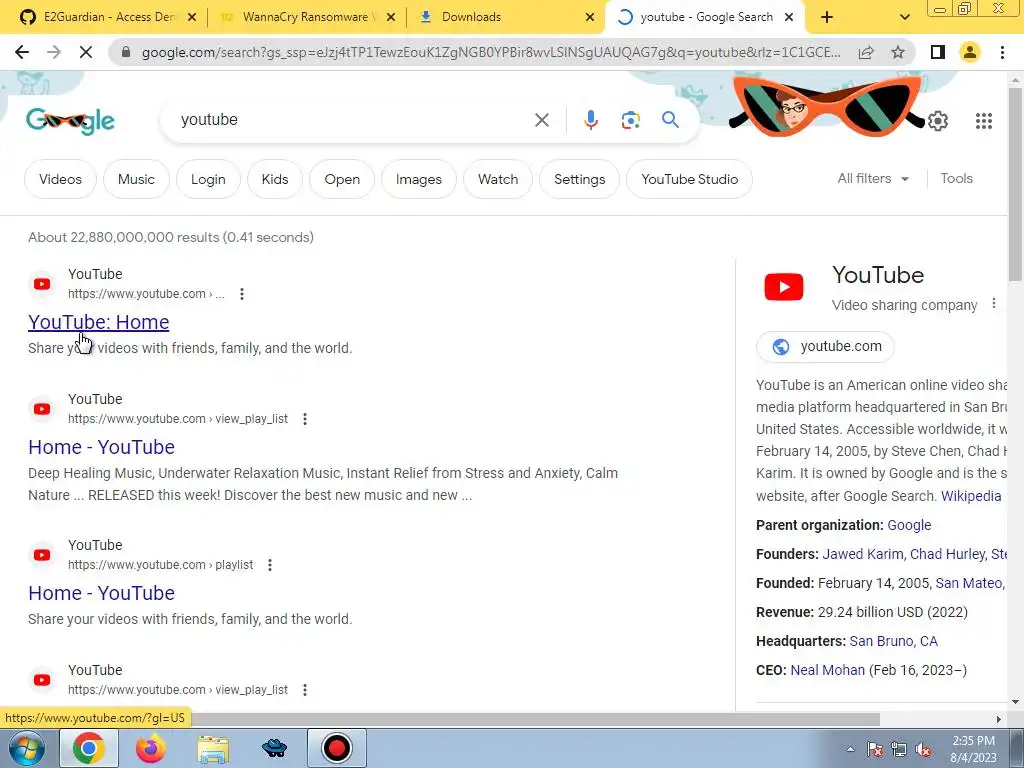Open knowledge panel more options dots
1024x768 pixels.
tap(993, 304)
